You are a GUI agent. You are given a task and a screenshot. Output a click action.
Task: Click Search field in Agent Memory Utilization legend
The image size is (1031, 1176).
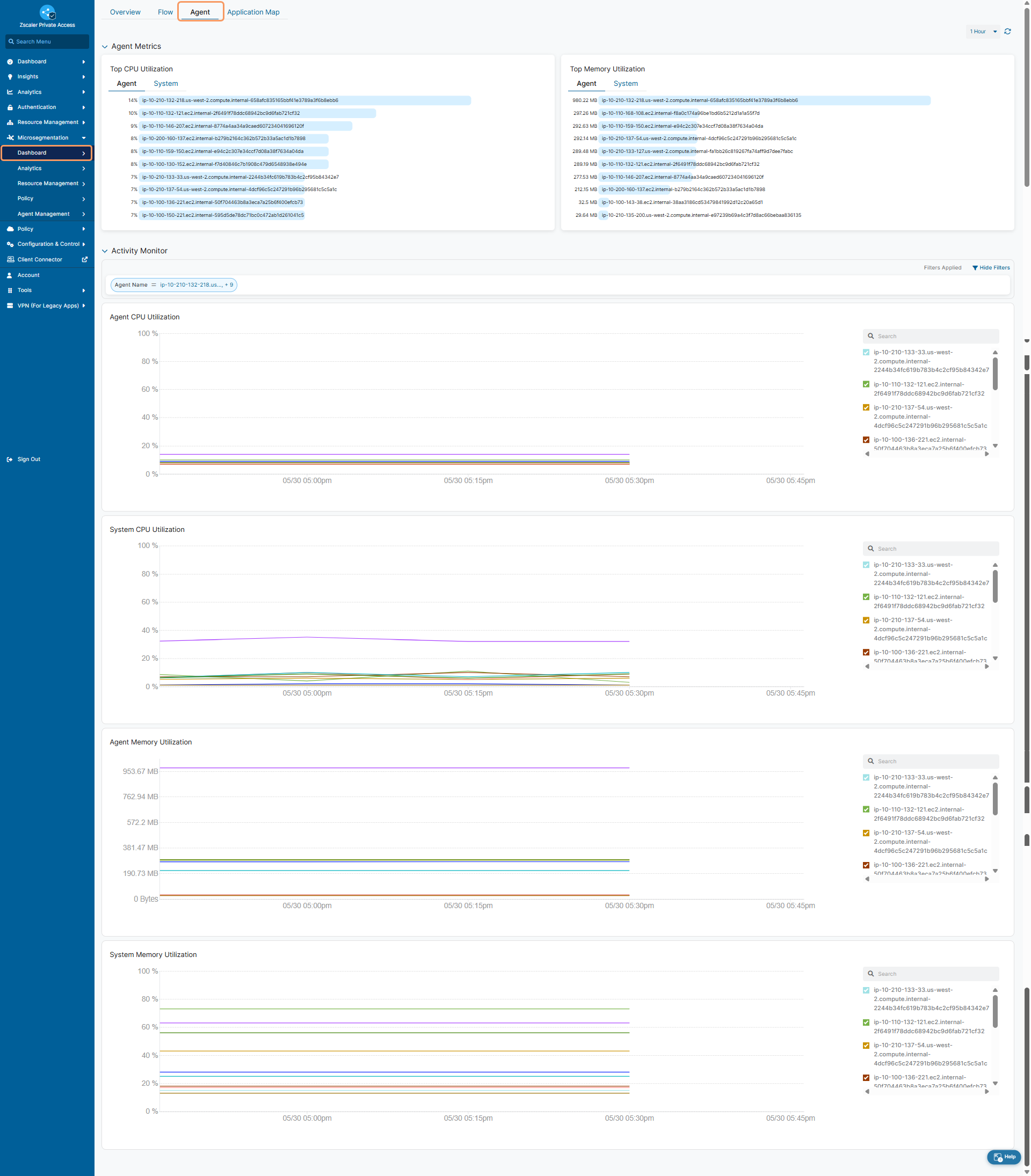pos(930,762)
